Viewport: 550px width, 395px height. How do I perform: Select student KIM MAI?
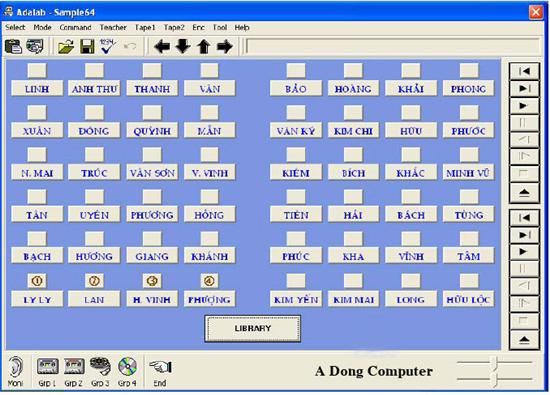[x=353, y=299]
